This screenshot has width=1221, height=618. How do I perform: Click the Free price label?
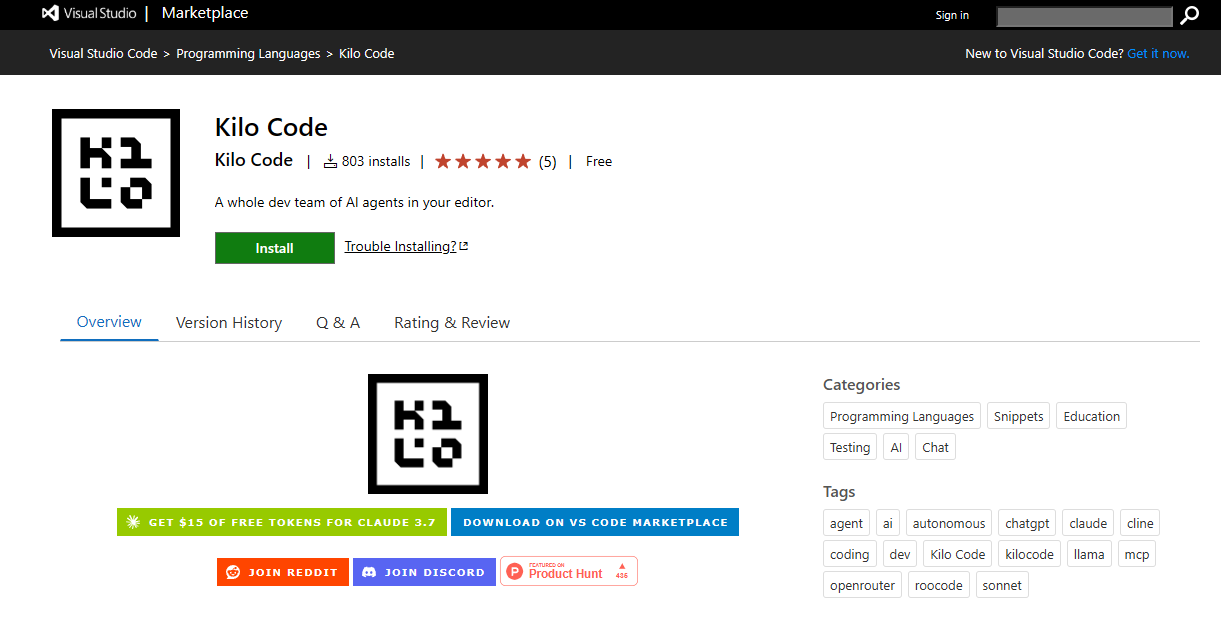click(x=599, y=161)
